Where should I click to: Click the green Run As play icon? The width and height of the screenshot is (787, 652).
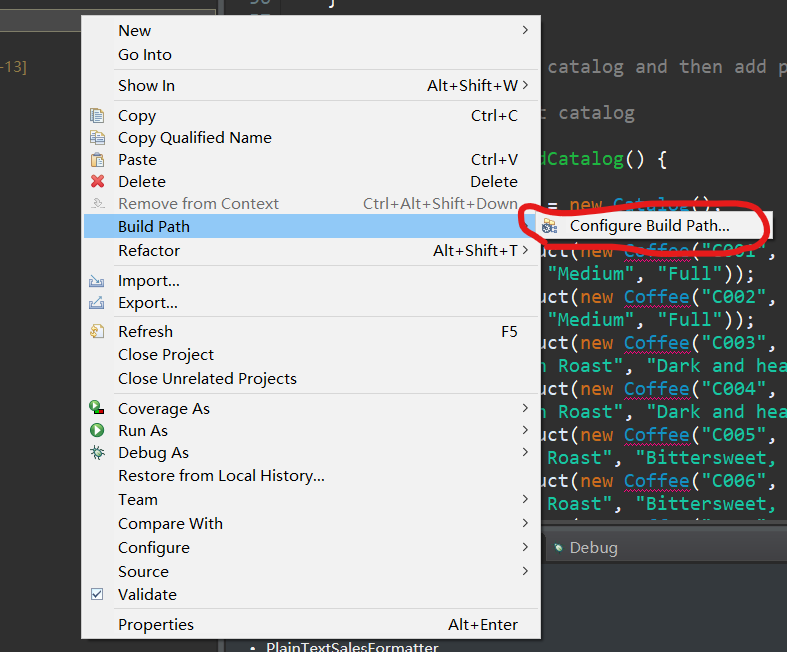coord(97,430)
